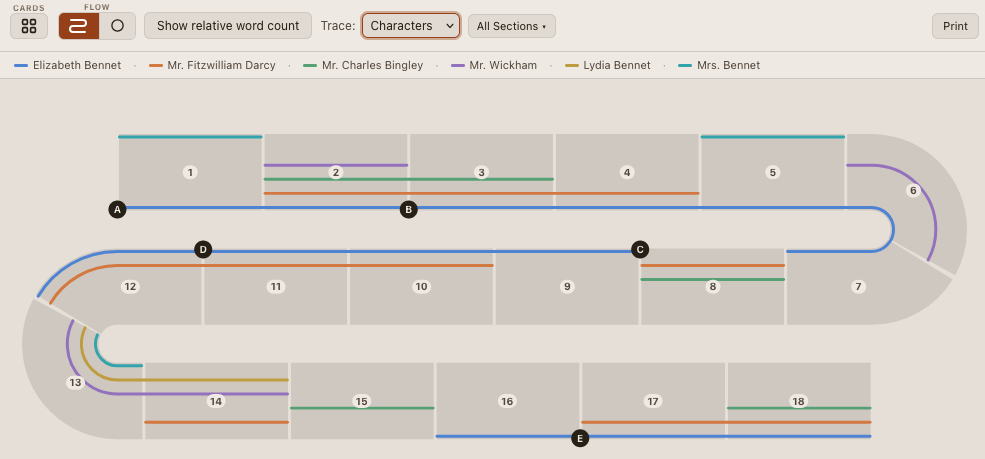This screenshot has width=985, height=459.
Task: Open scene 10 tile
Action: tap(422, 287)
